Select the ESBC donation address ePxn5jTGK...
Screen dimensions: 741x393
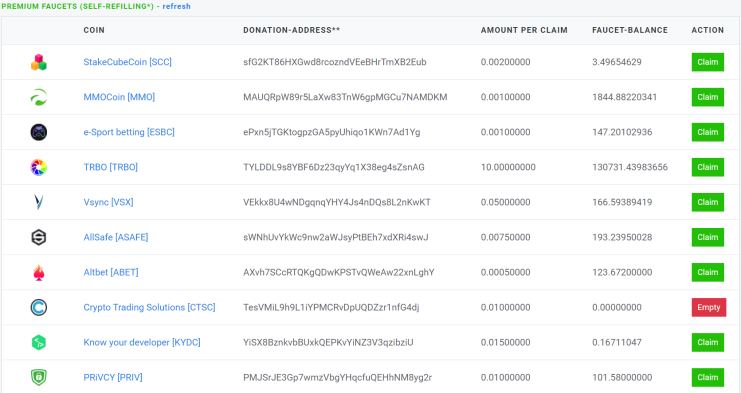pyautogui.click(x=332, y=132)
